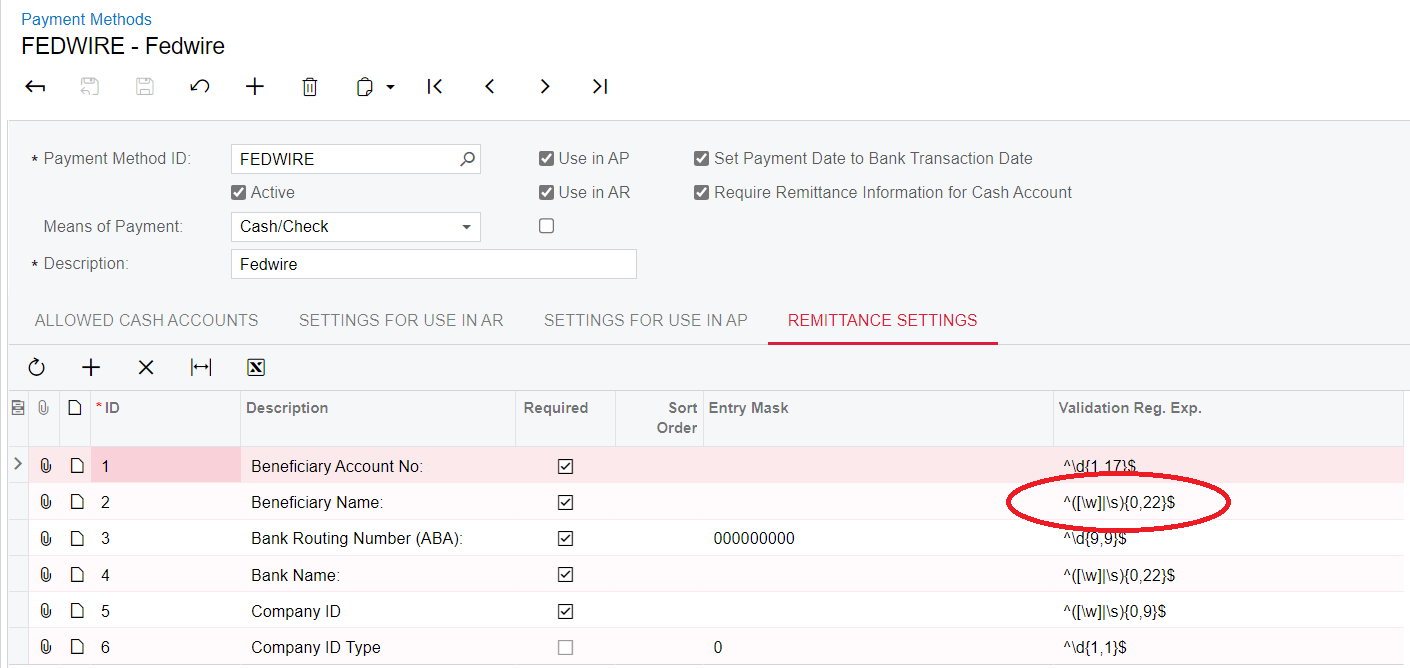
Task: Click the Payment Methods breadcrumb link
Action: tap(86, 19)
